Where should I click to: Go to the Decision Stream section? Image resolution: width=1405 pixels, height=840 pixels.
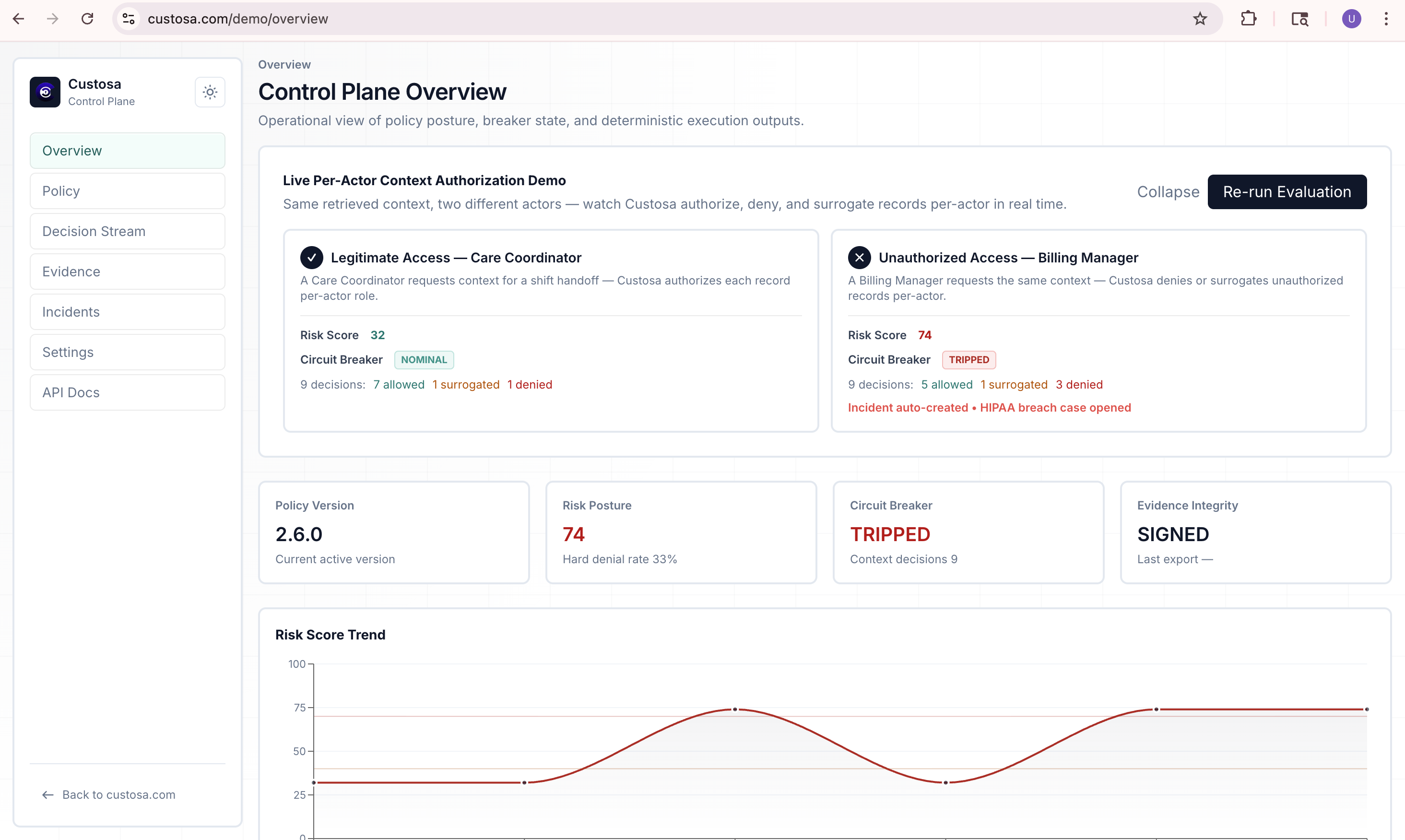coord(127,231)
